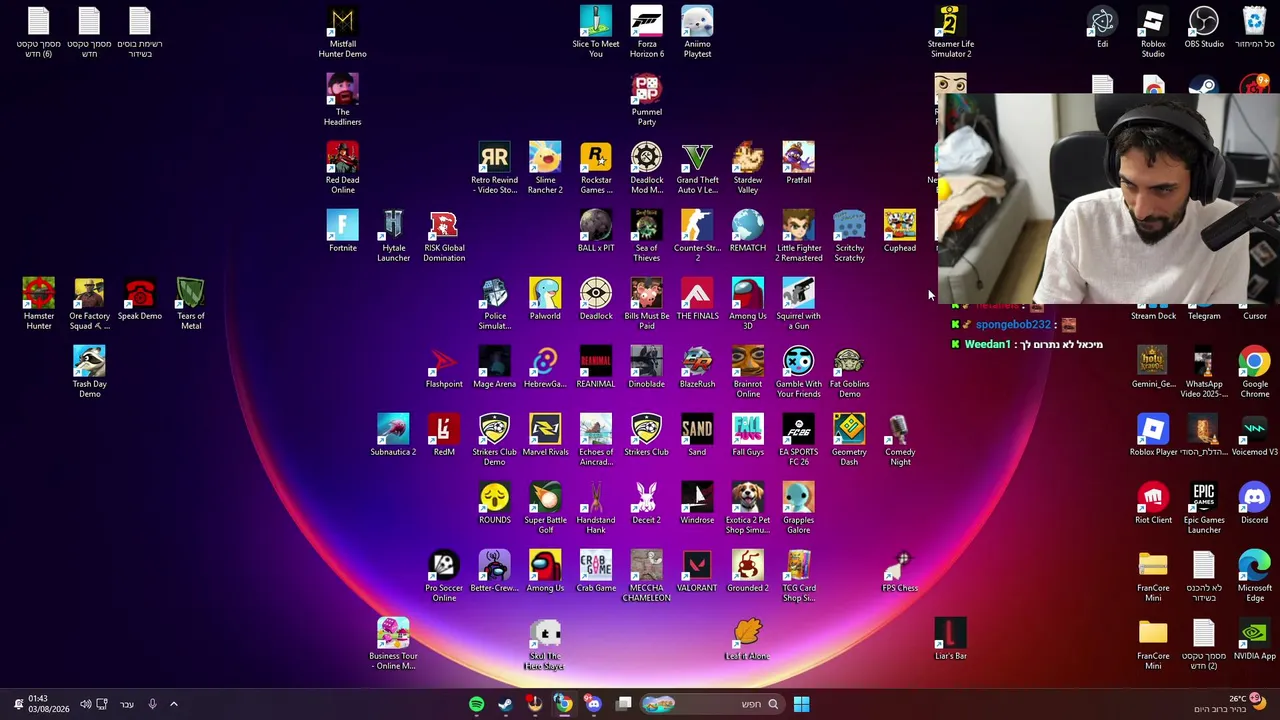The height and width of the screenshot is (720, 1280).
Task: Open OBS Studio from the desktop
Action: click(1204, 27)
